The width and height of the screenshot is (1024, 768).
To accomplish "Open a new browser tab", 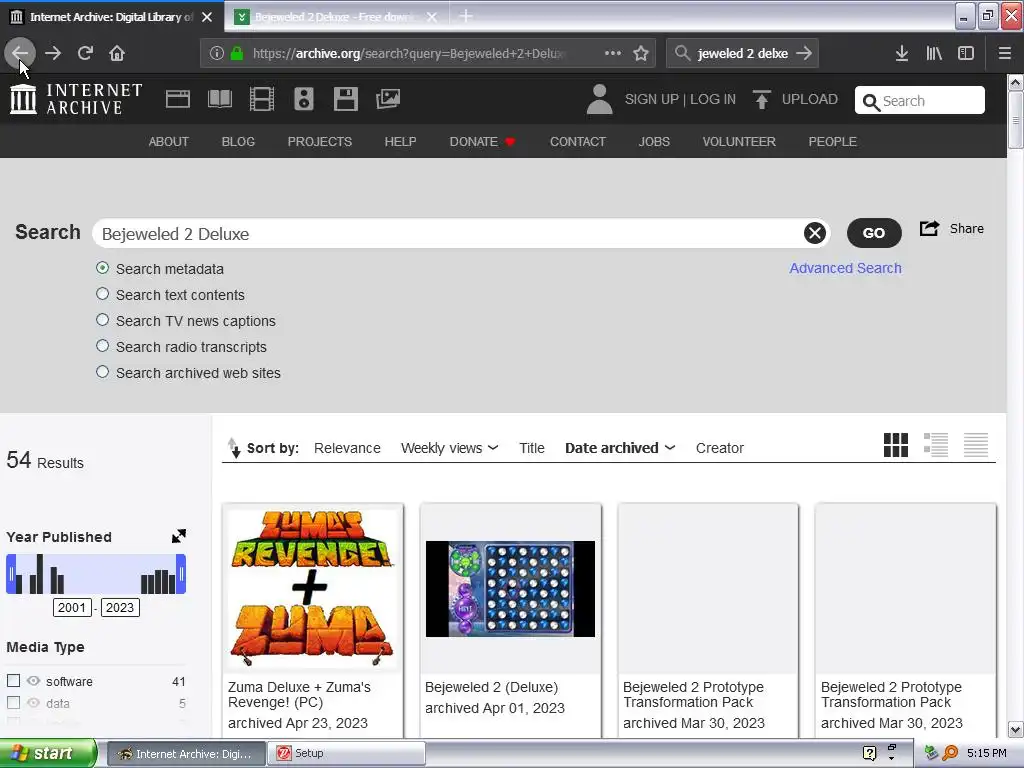I will [x=466, y=16].
